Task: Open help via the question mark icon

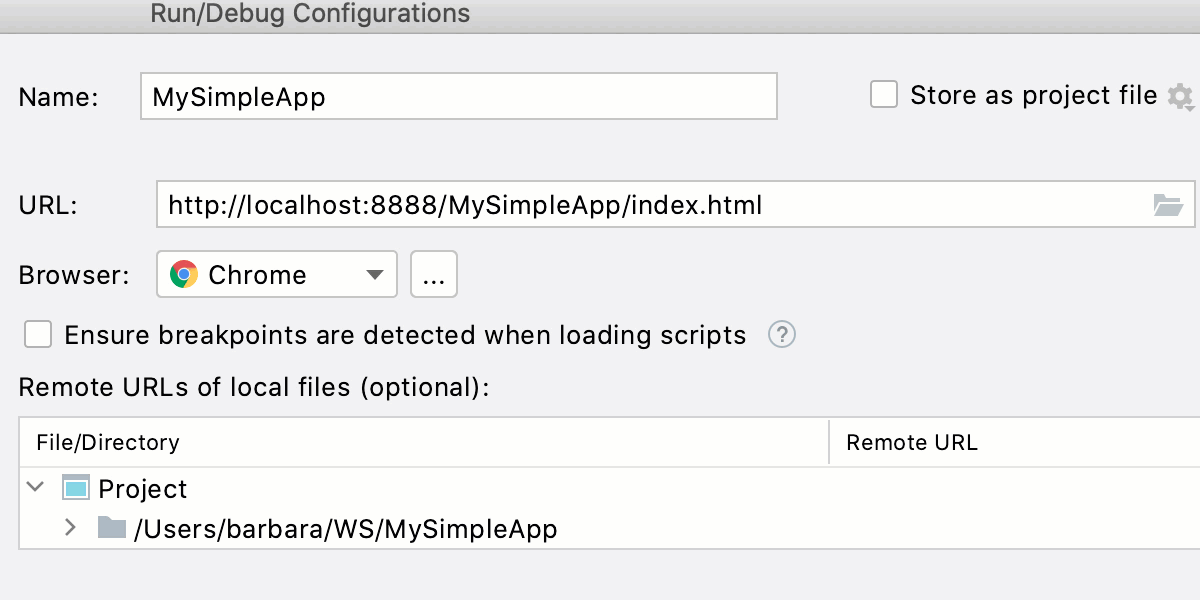Action: coord(782,335)
